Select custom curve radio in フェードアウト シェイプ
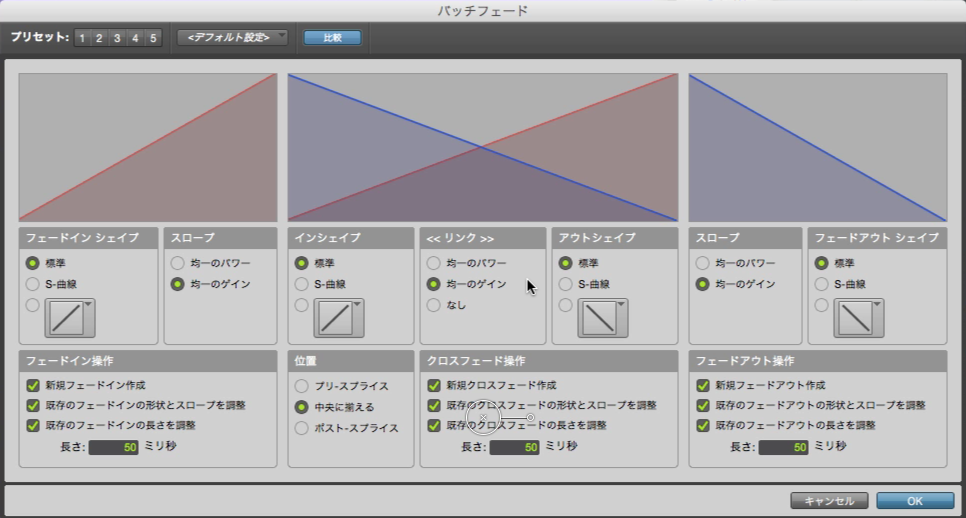The image size is (966, 518). pos(822,305)
